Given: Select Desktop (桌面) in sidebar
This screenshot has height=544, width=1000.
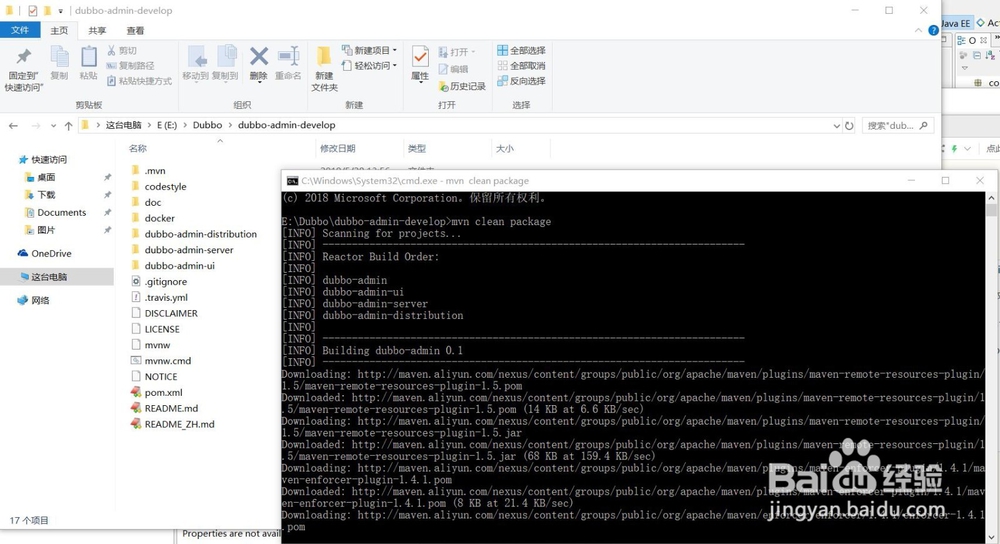Looking at the screenshot, I should pos(40,177).
